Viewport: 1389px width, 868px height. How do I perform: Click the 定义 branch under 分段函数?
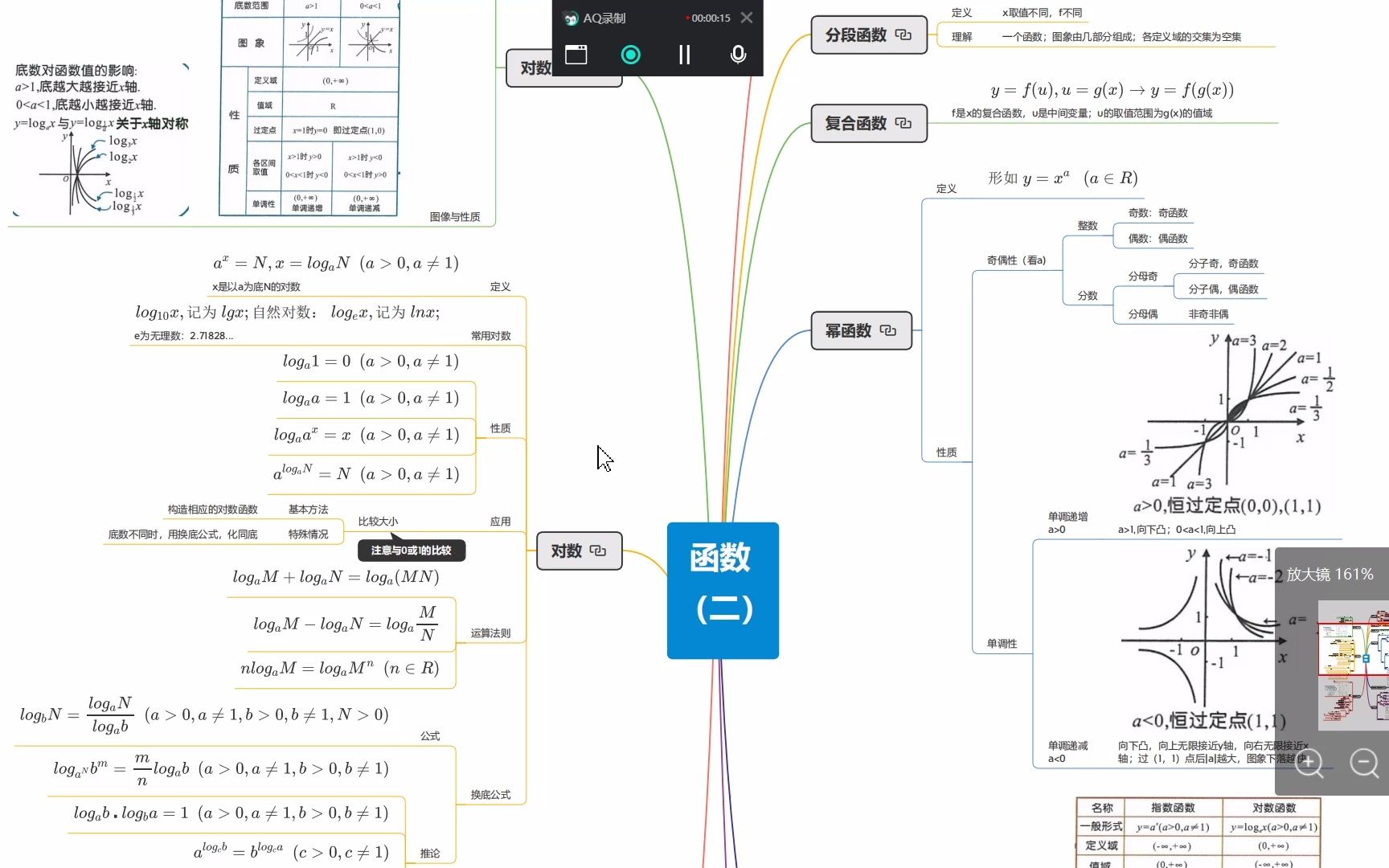(961, 13)
